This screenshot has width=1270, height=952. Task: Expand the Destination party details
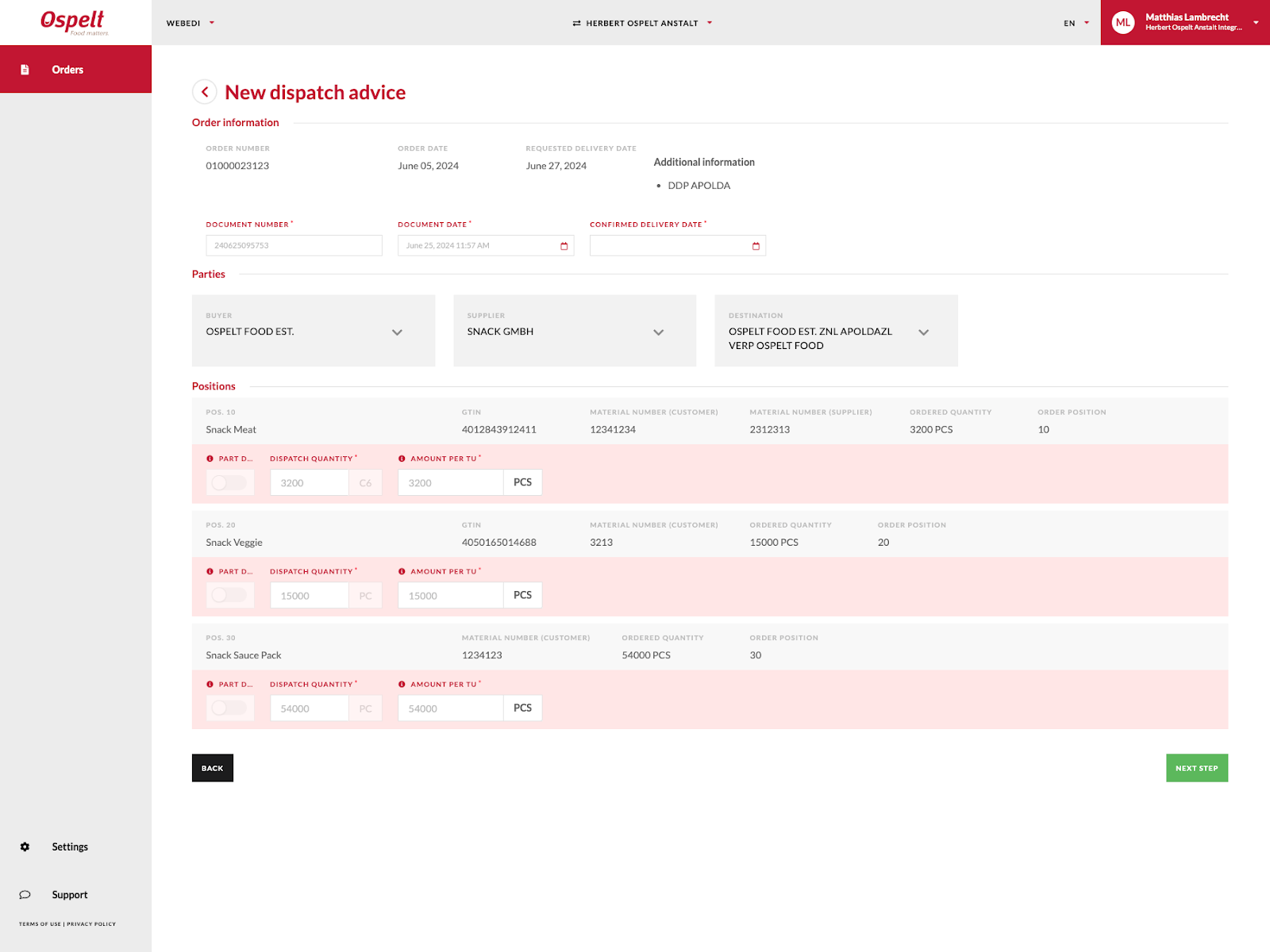[x=923, y=332]
